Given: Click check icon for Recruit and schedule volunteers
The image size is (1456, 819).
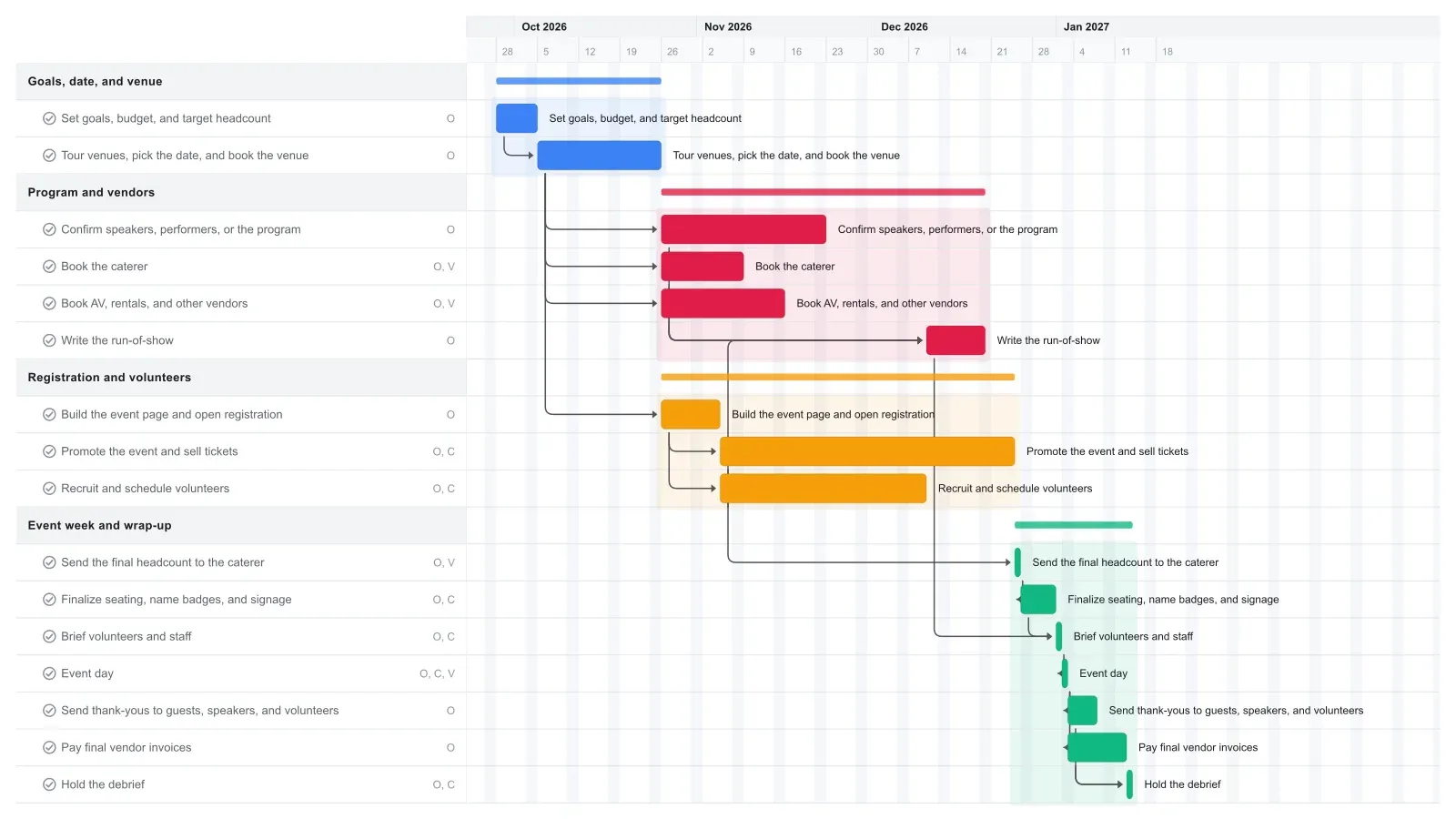Looking at the screenshot, I should [x=49, y=489].
